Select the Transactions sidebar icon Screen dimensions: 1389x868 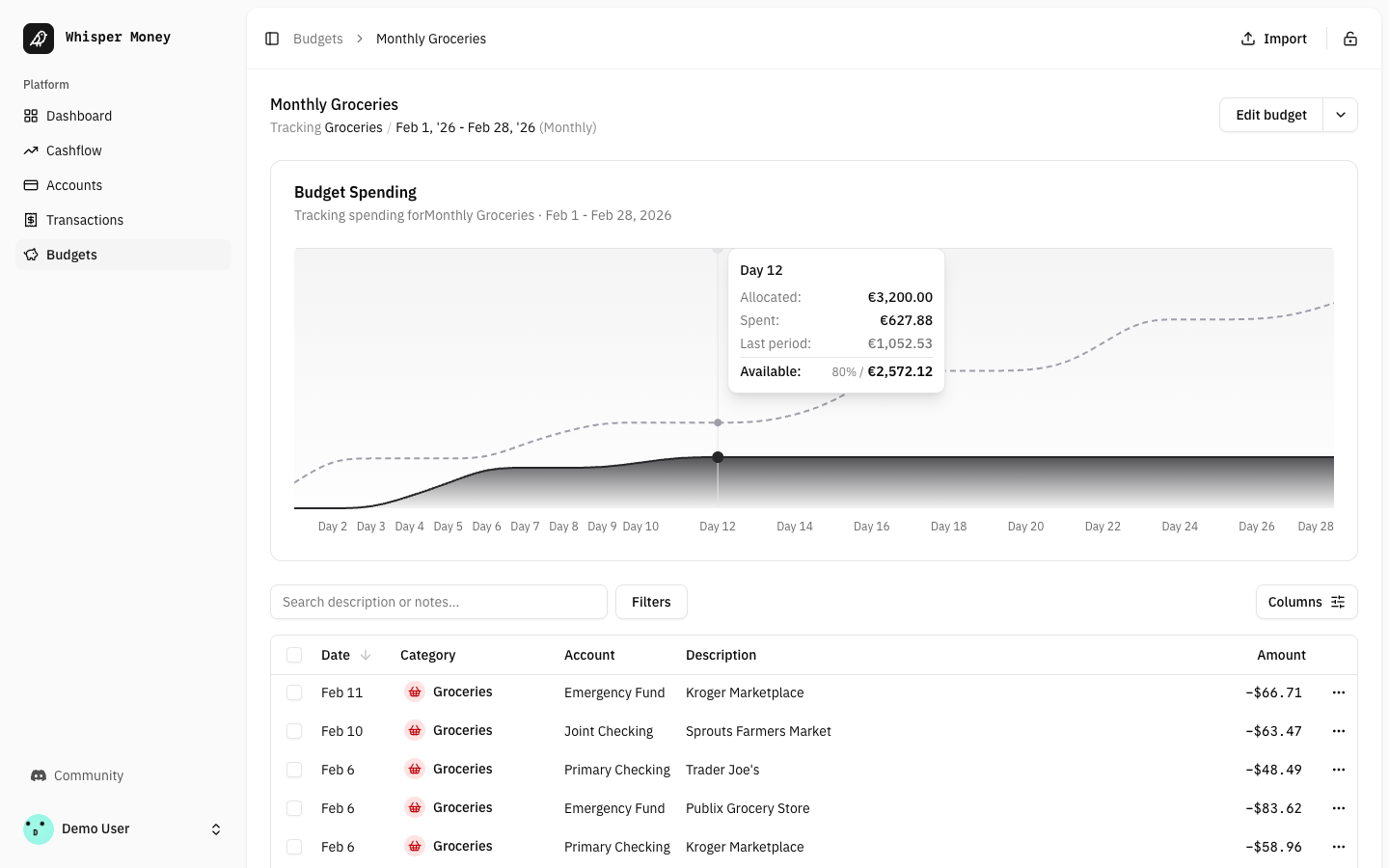(x=32, y=220)
